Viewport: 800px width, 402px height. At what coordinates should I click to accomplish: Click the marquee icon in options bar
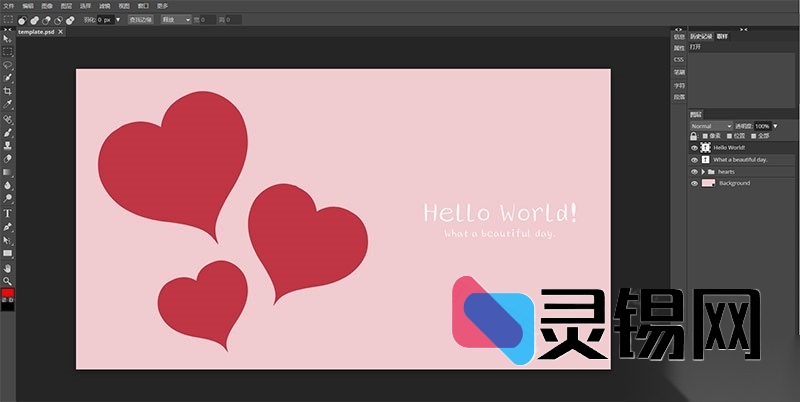tap(8, 20)
